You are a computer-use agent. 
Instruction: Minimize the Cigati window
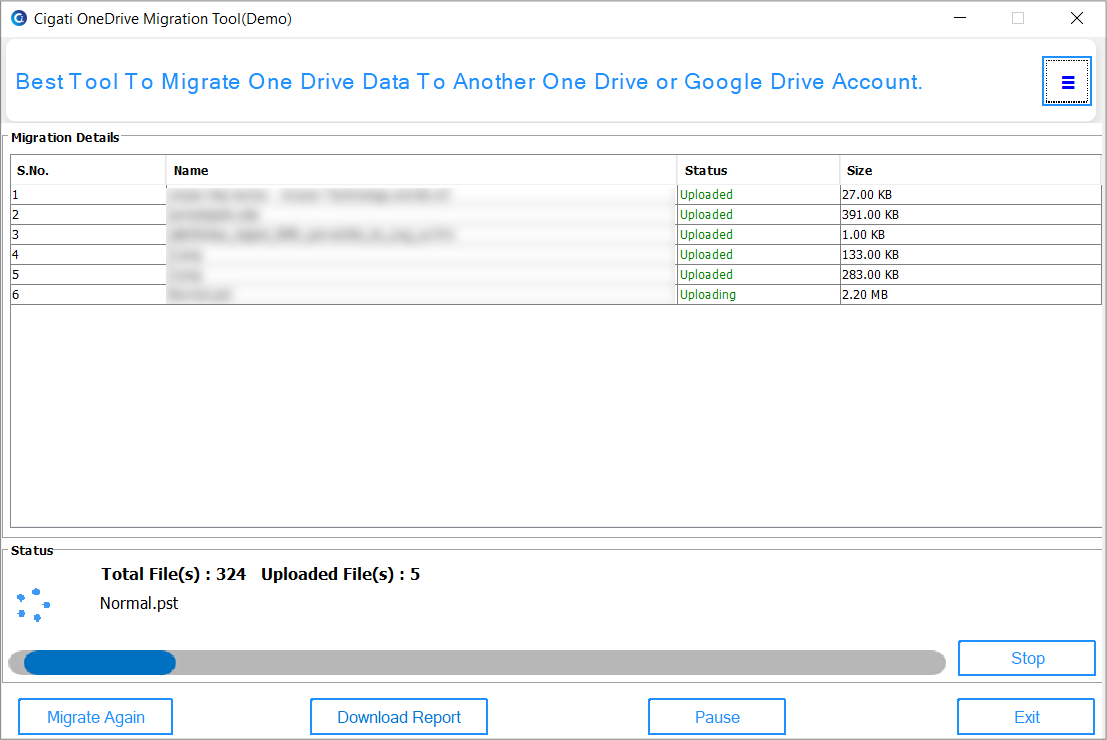[x=960, y=18]
